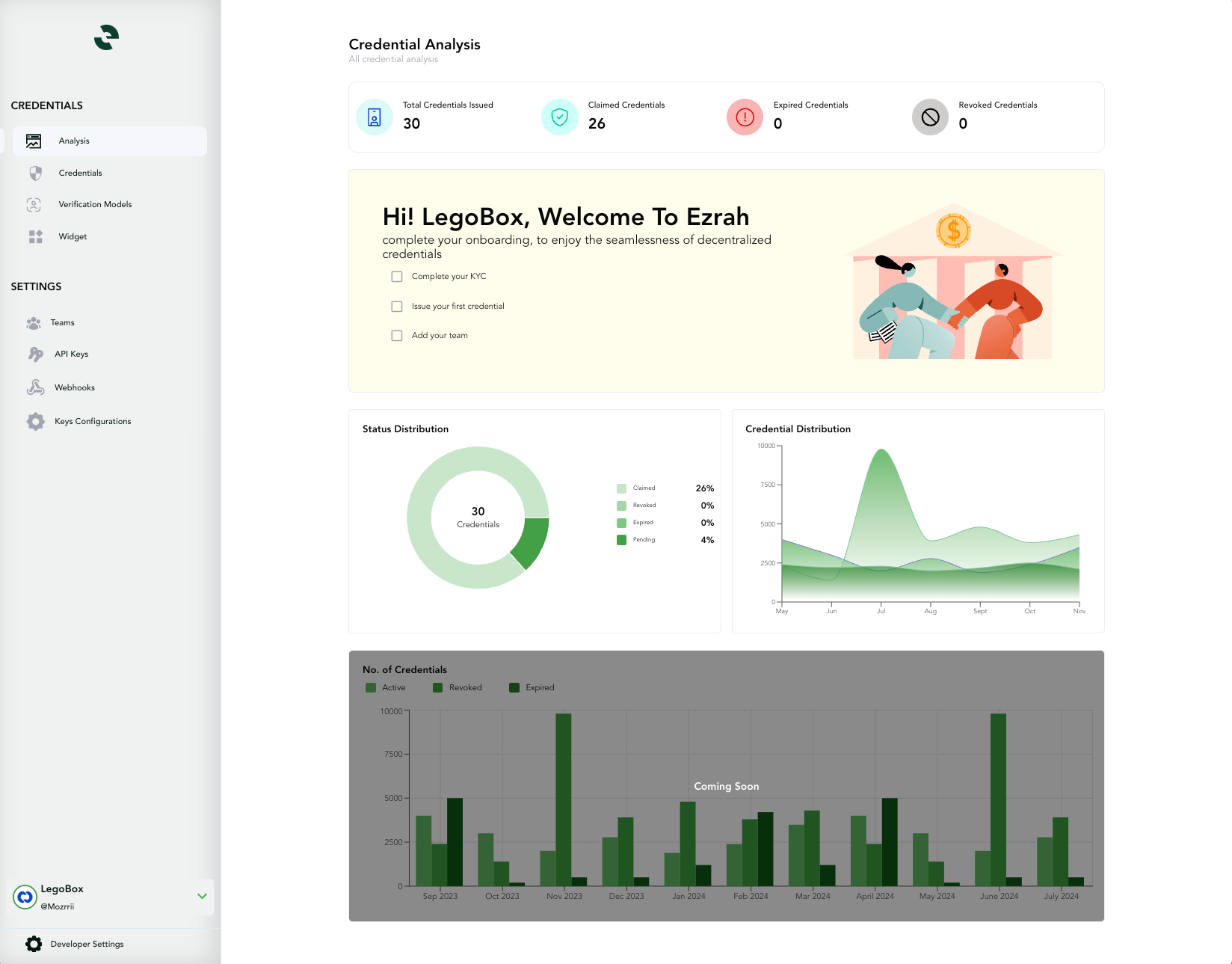Click the Webhooks icon in settings
The width and height of the screenshot is (1232, 964).
(35, 387)
